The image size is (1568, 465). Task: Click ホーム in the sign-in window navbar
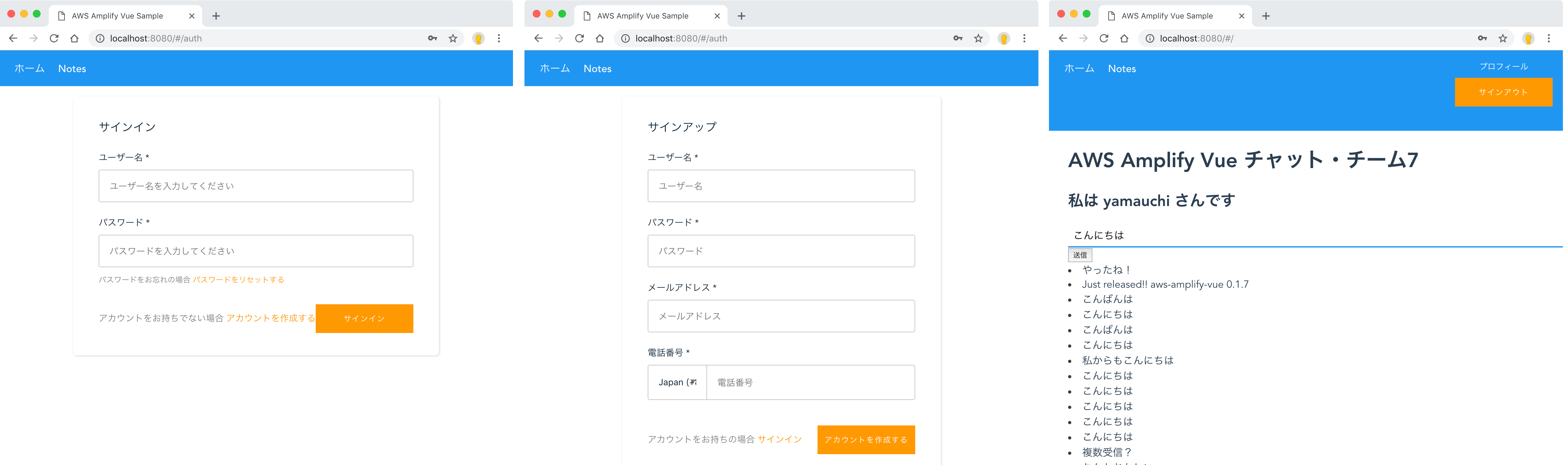coord(29,69)
